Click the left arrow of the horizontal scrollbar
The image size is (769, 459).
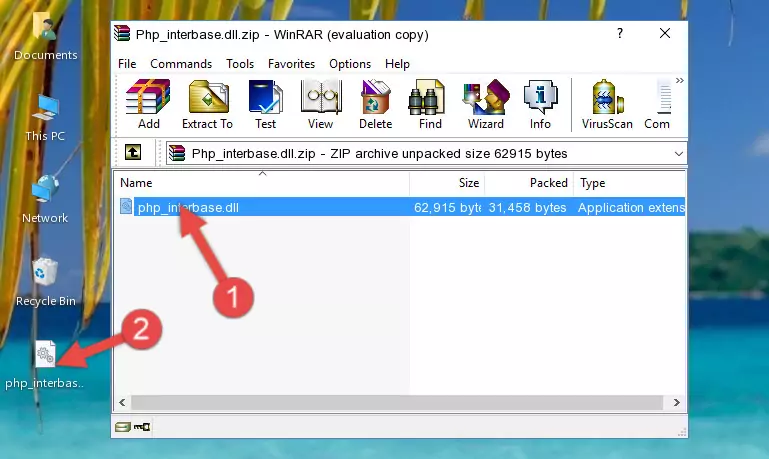coord(123,403)
